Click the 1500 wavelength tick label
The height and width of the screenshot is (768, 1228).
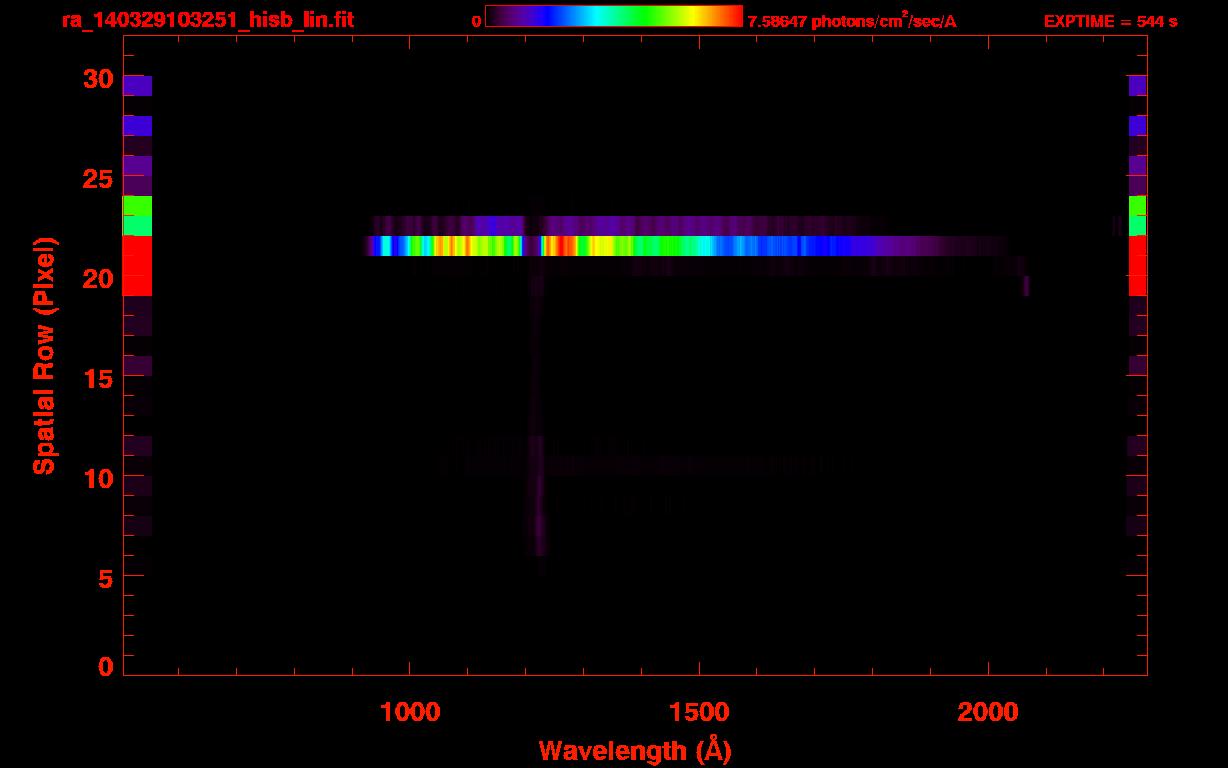tap(699, 712)
